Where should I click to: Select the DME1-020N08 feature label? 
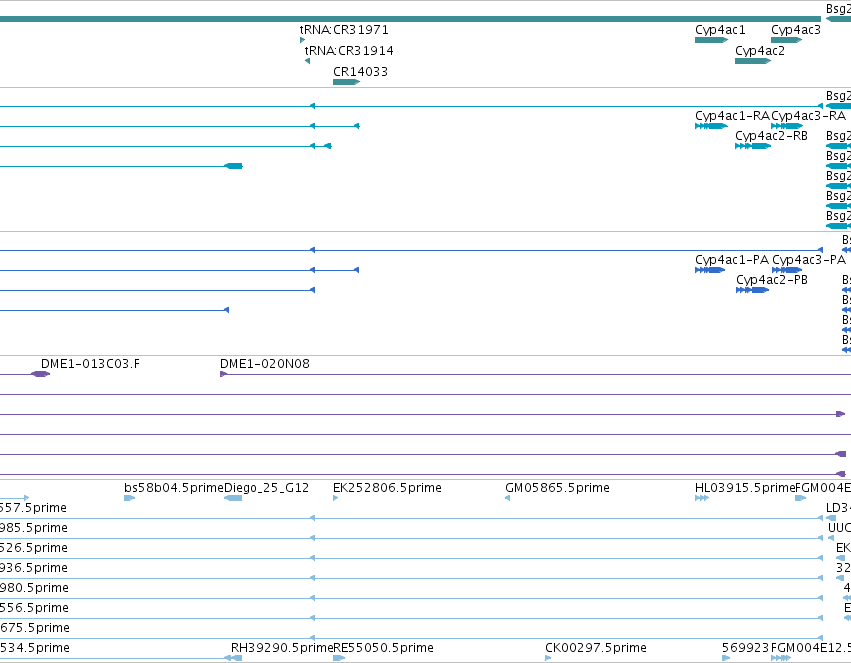coord(265,364)
